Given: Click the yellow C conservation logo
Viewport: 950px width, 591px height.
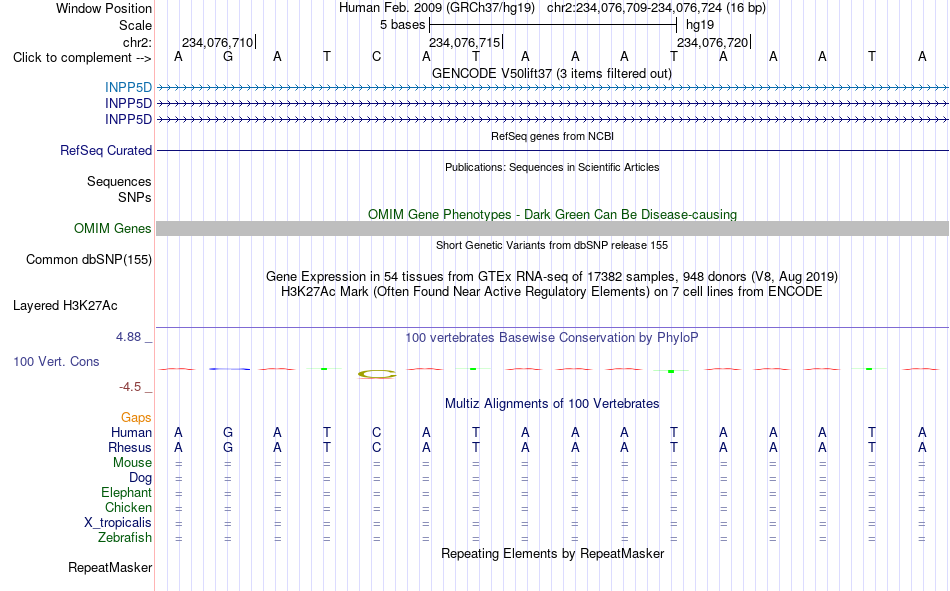Looking at the screenshot, I should point(377,374).
